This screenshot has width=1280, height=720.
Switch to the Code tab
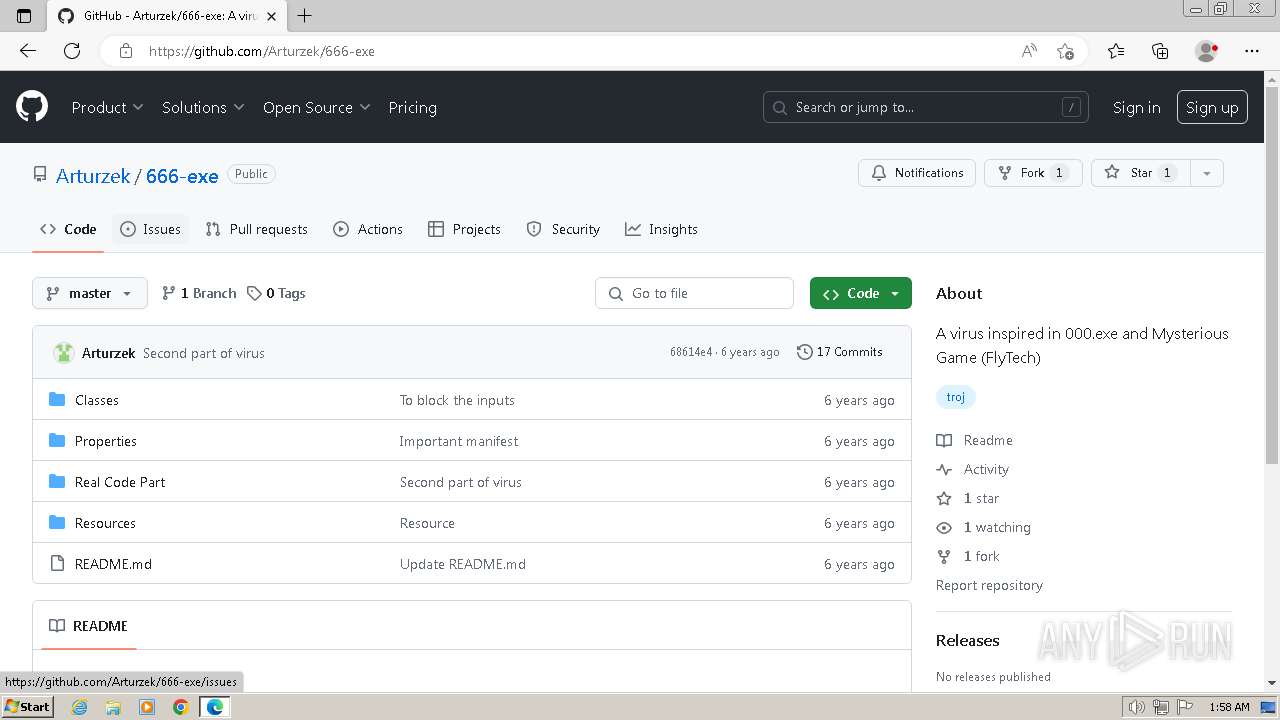pyautogui.click(x=68, y=229)
